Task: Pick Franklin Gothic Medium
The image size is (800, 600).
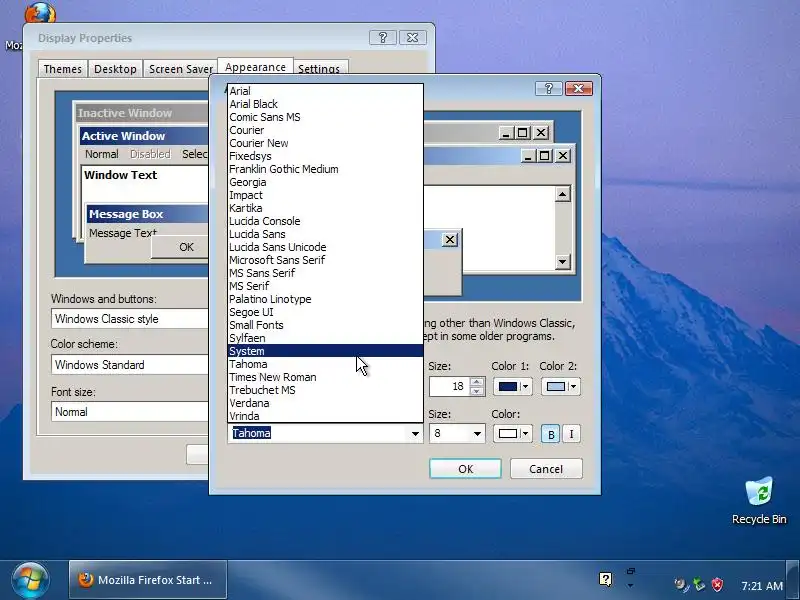Action: tap(325, 169)
